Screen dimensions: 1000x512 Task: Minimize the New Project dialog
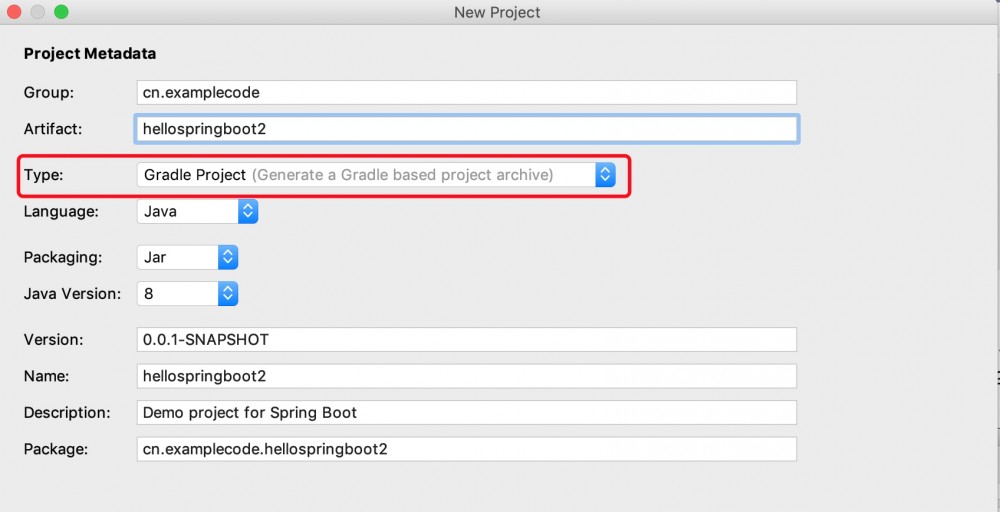coord(37,12)
